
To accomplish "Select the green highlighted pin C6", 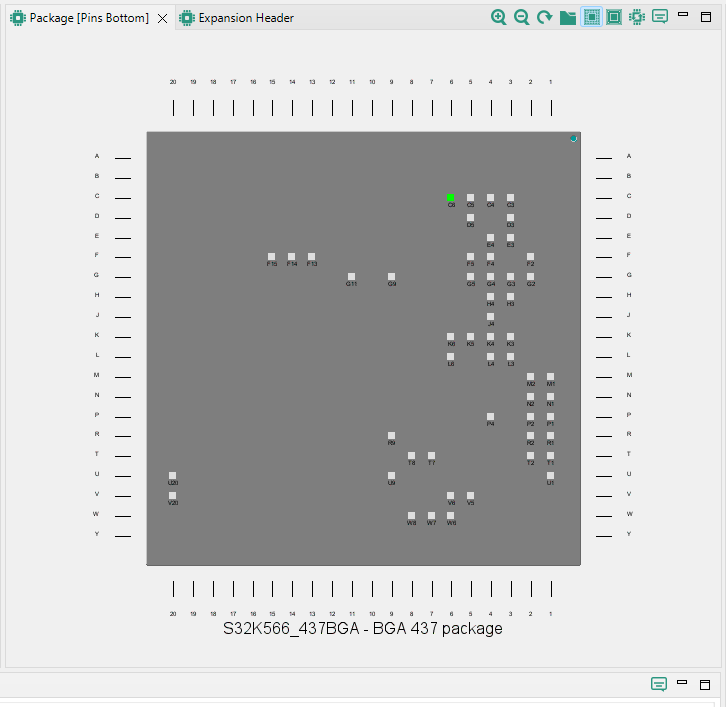I will (451, 198).
